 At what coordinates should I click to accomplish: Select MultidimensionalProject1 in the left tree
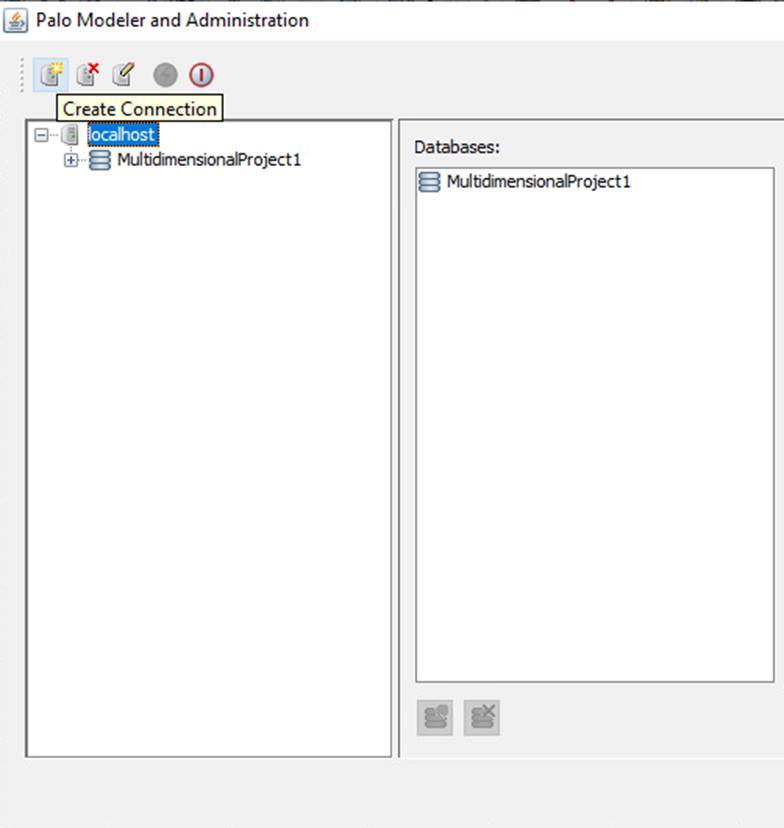[209, 159]
